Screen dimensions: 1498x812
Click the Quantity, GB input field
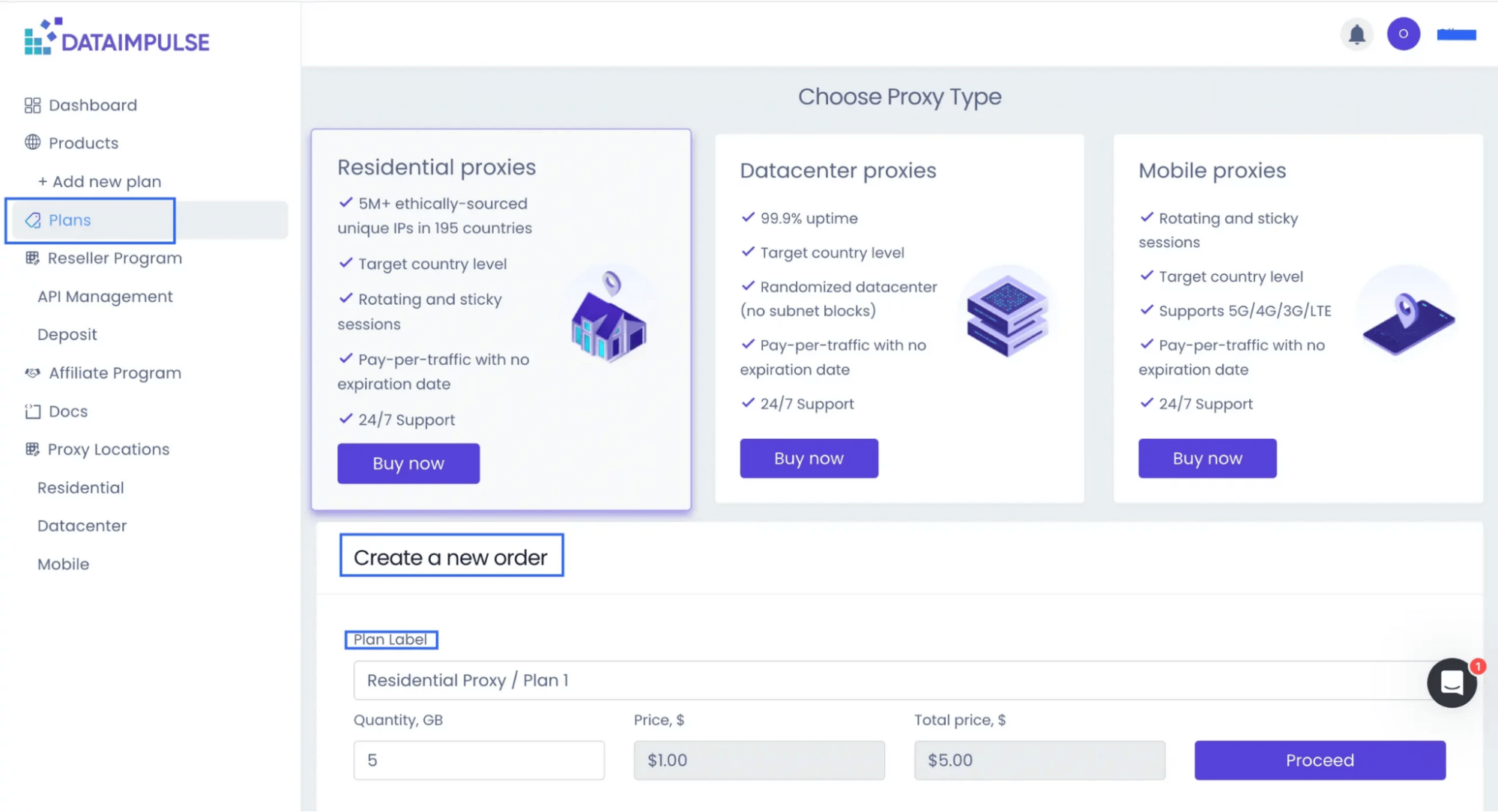click(x=479, y=760)
